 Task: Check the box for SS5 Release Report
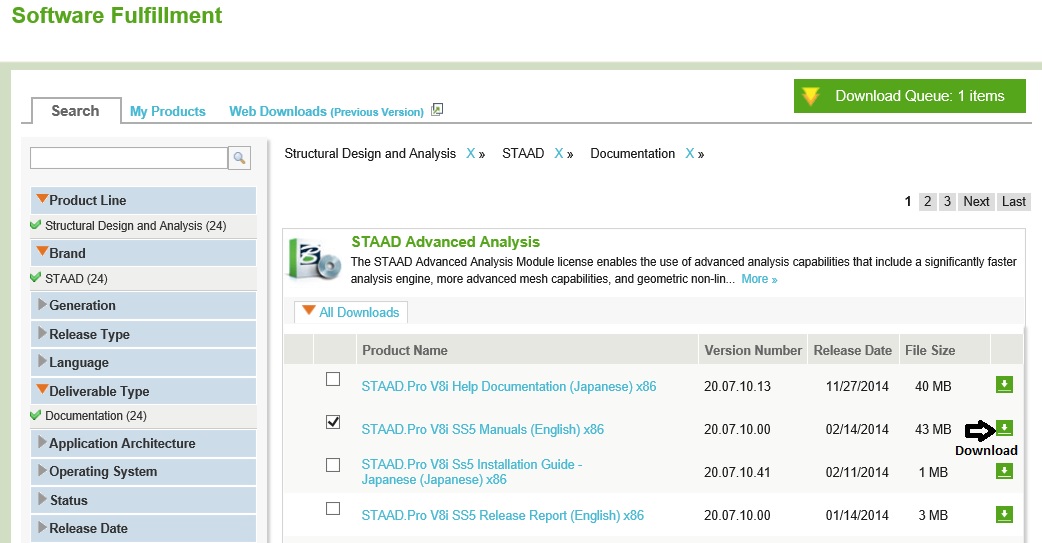tap(333, 508)
